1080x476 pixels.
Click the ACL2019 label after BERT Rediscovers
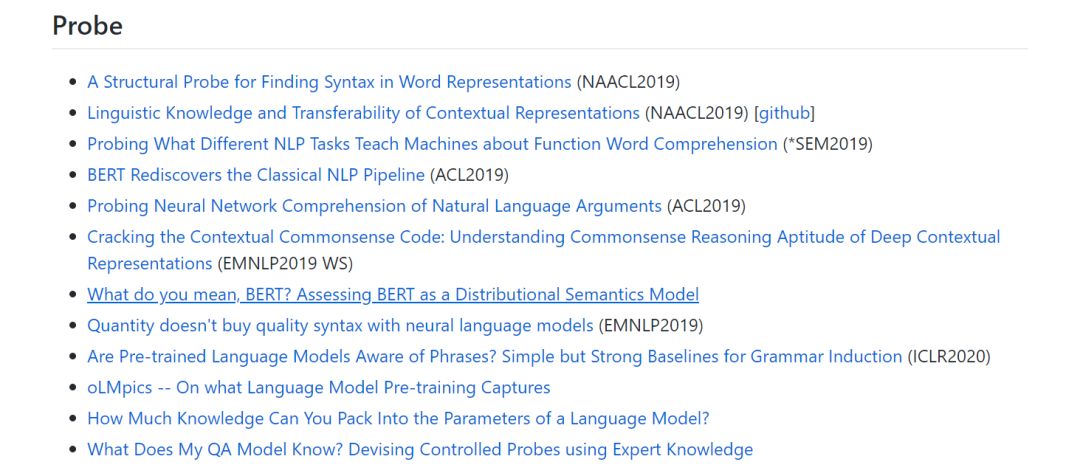pyautogui.click(x=469, y=175)
